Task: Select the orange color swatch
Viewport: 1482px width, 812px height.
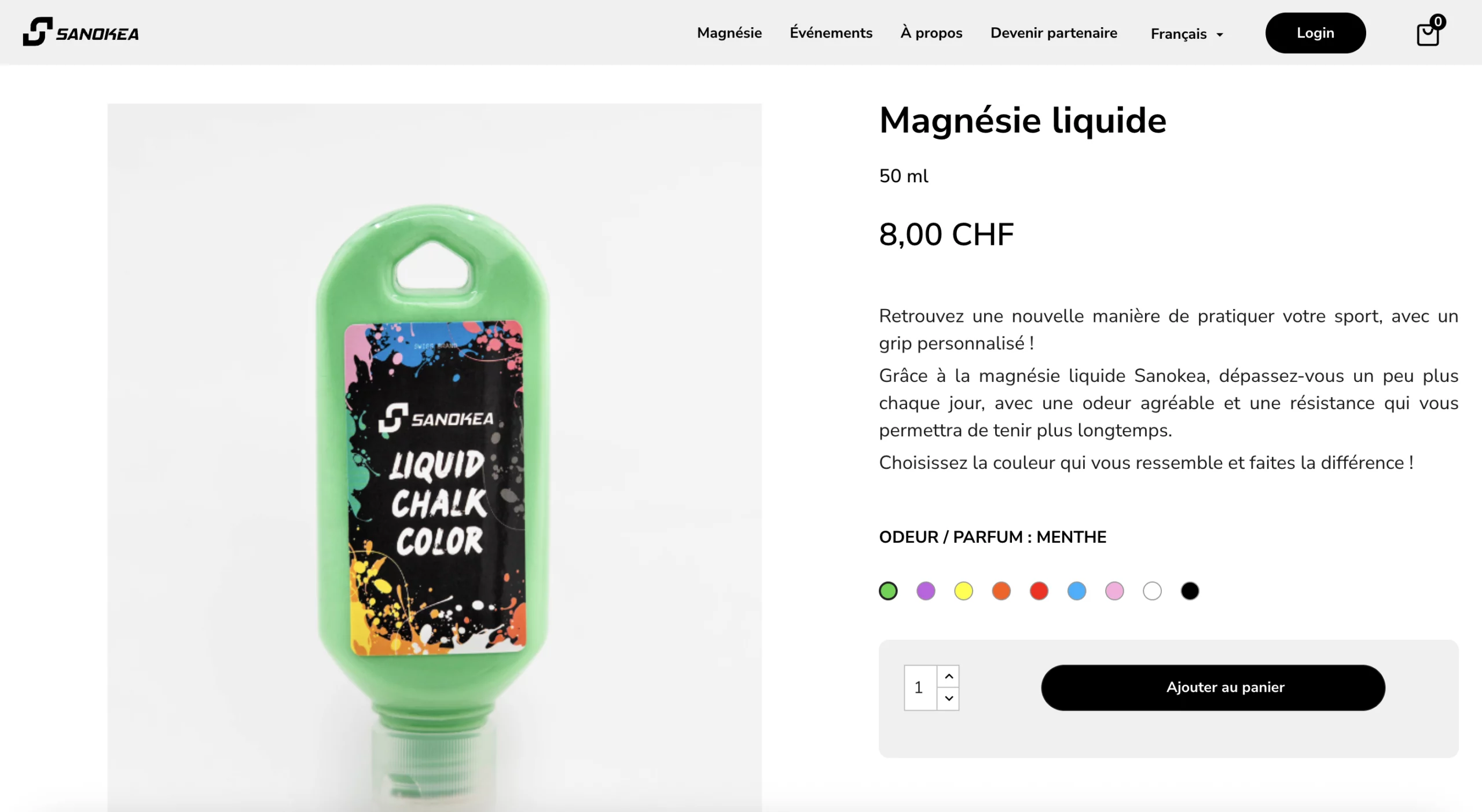Action: [1001, 591]
